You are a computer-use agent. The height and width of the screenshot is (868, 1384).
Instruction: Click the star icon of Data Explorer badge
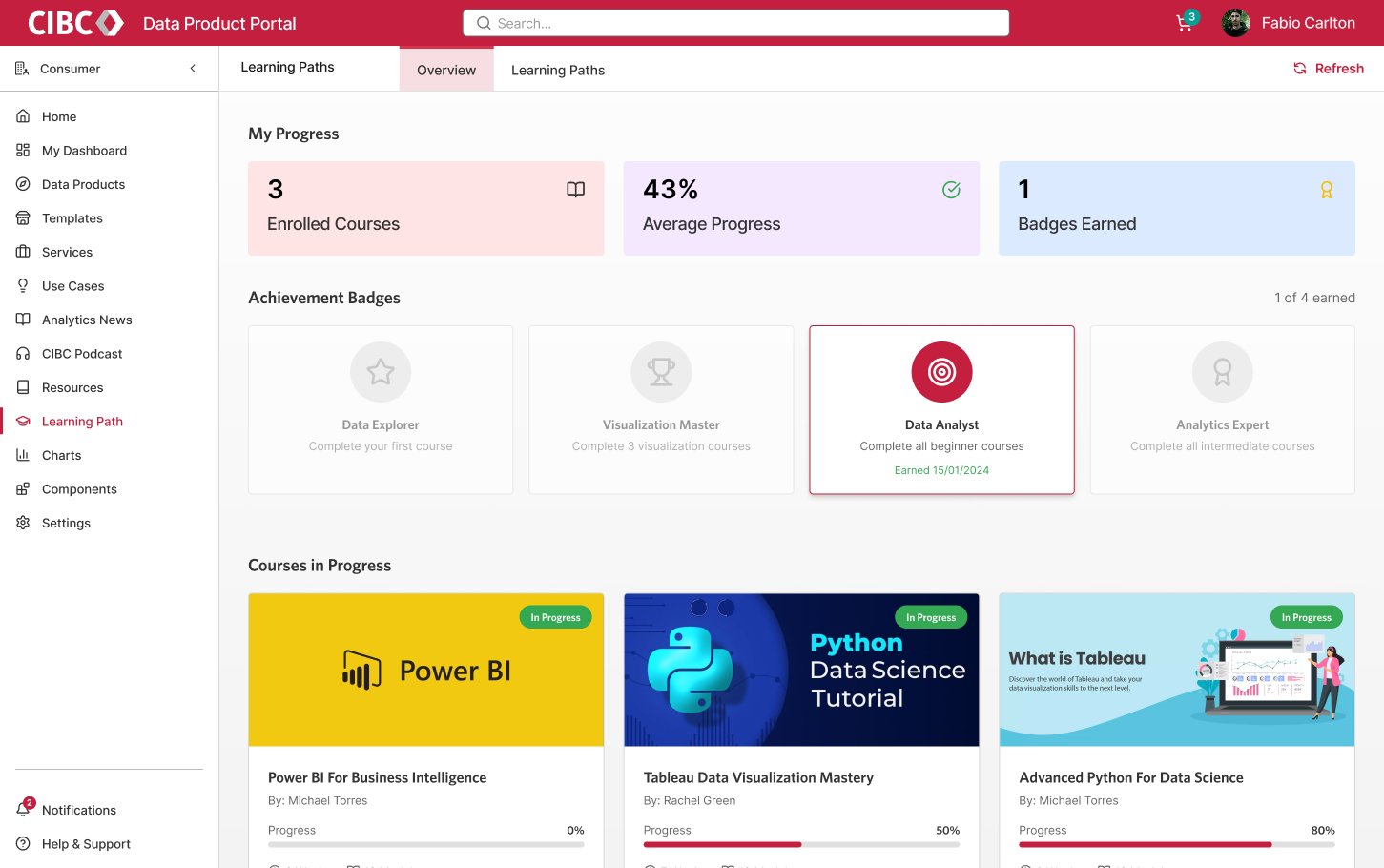[381, 372]
